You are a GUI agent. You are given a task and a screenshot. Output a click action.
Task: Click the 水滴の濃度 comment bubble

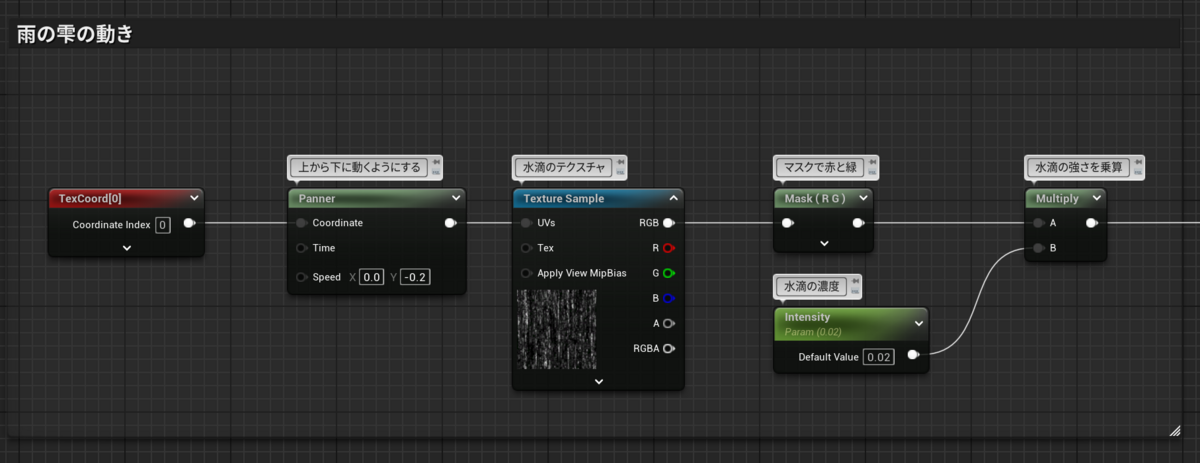click(x=811, y=287)
